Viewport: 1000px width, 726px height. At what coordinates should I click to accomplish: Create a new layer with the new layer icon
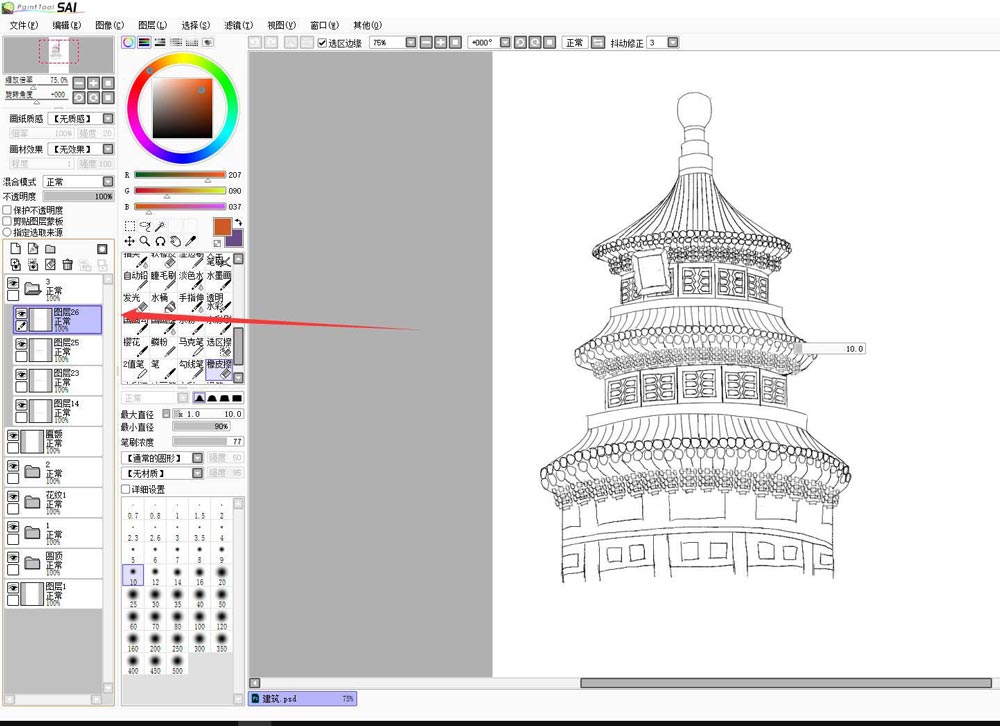[x=16, y=248]
